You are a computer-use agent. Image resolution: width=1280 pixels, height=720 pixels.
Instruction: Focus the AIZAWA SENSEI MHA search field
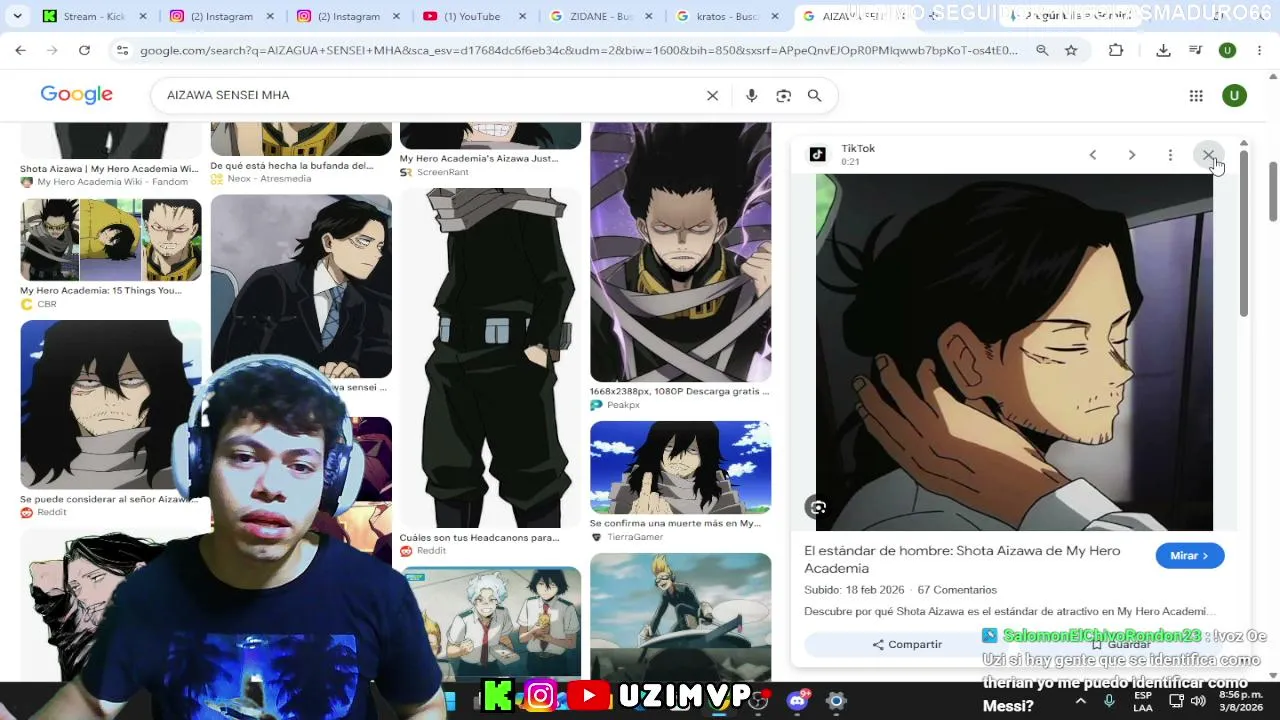(430, 95)
